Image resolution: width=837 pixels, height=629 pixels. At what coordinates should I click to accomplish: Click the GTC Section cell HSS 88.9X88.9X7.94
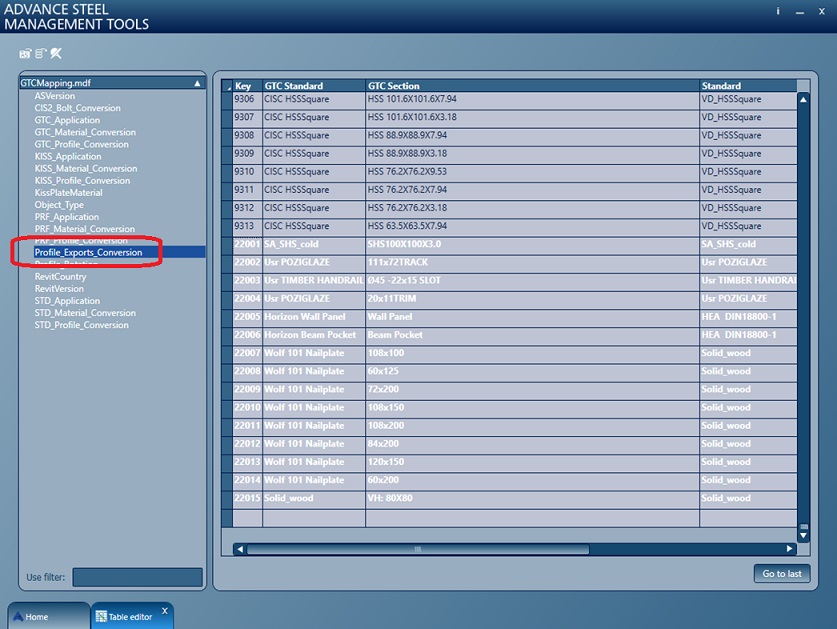click(532, 136)
